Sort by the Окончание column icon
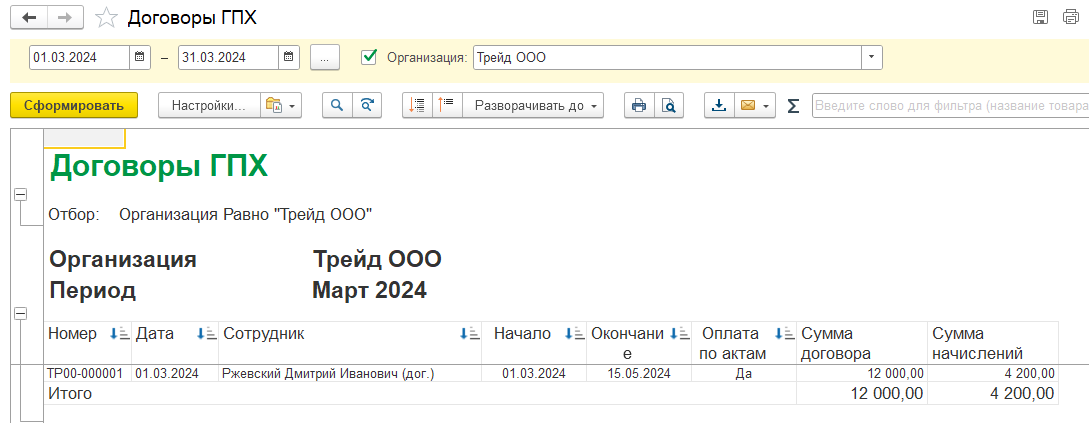The width and height of the screenshot is (1089, 423). [x=679, y=334]
